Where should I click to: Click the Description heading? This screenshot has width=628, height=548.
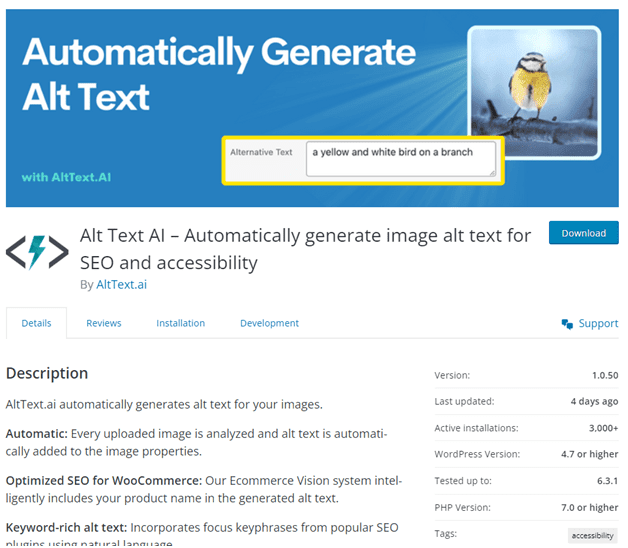[47, 373]
